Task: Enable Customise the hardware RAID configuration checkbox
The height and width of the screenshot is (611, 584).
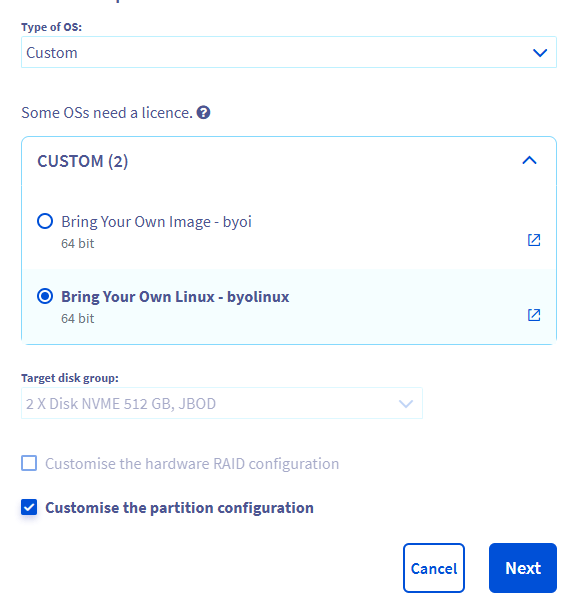Action: pyautogui.click(x=29, y=463)
